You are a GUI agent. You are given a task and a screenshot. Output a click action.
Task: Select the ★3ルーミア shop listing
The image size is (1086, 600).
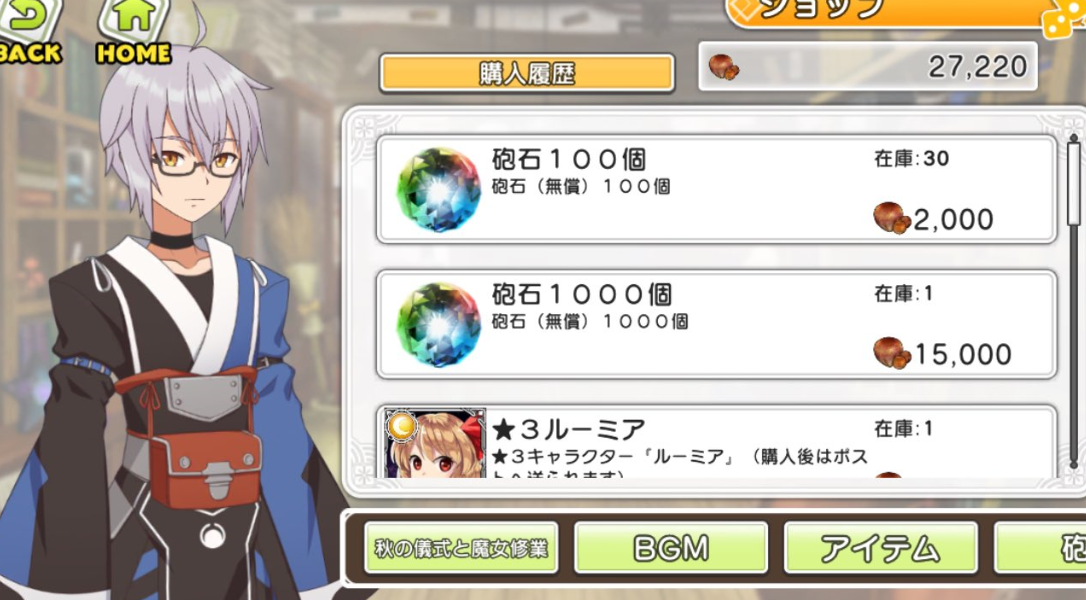717,442
